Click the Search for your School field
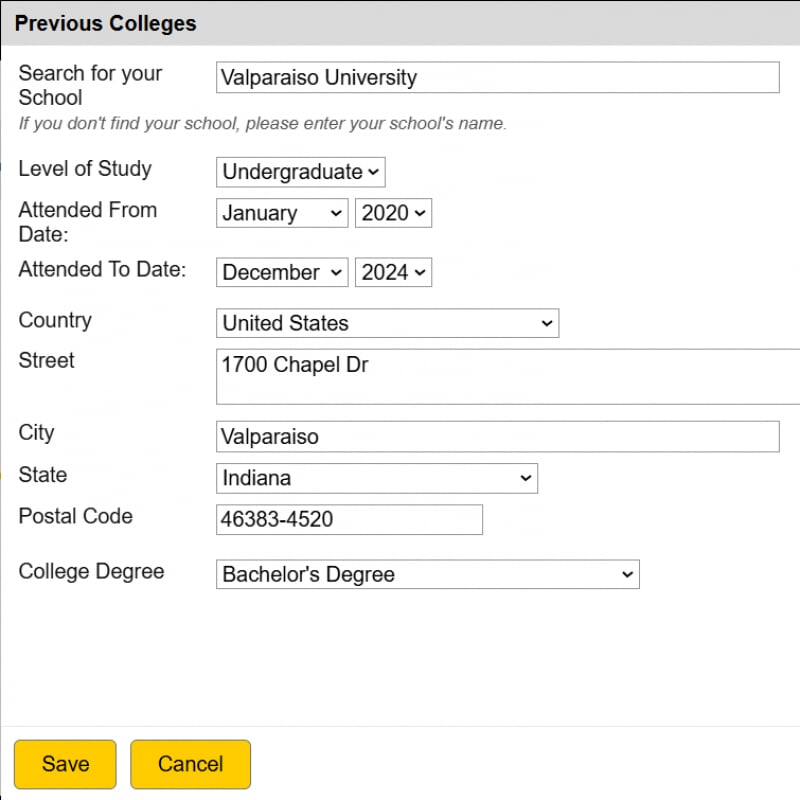800x800 pixels. 497,78
